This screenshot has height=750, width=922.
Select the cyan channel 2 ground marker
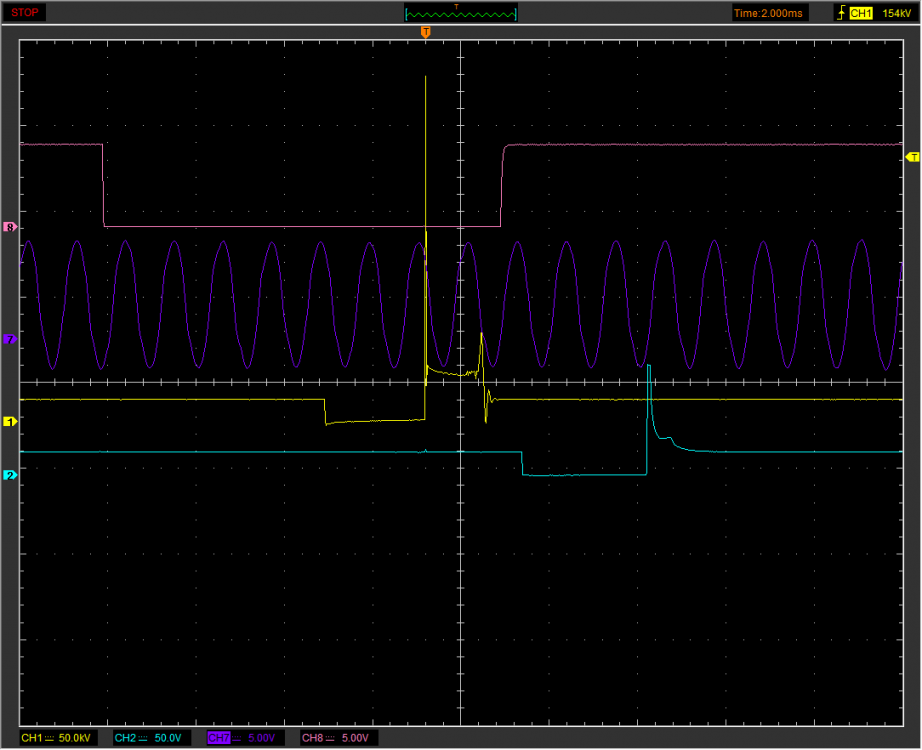tap(10, 475)
